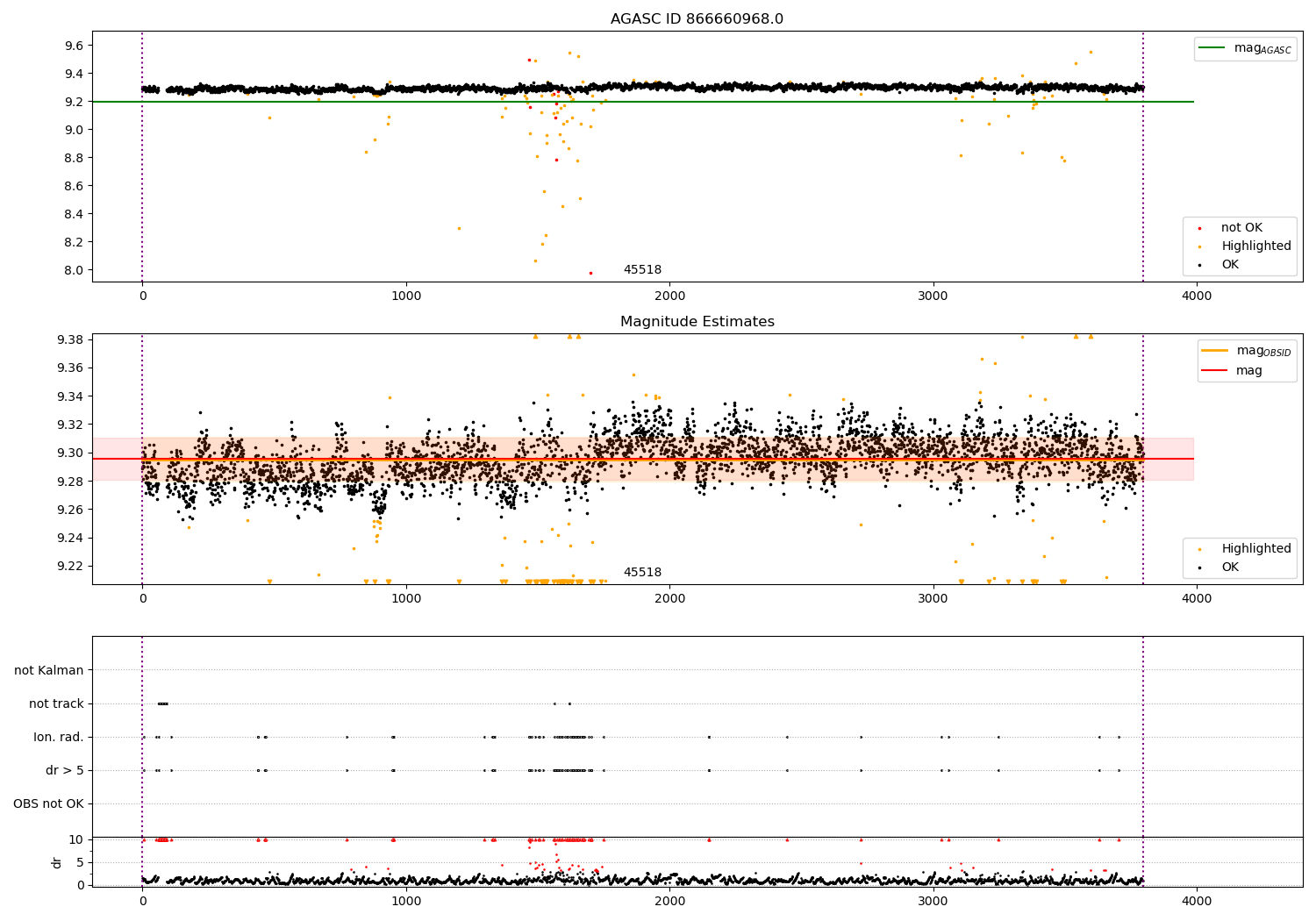Click the 'OBS not OK' axis label
Screen dimensions: 1316x921
coord(48,803)
